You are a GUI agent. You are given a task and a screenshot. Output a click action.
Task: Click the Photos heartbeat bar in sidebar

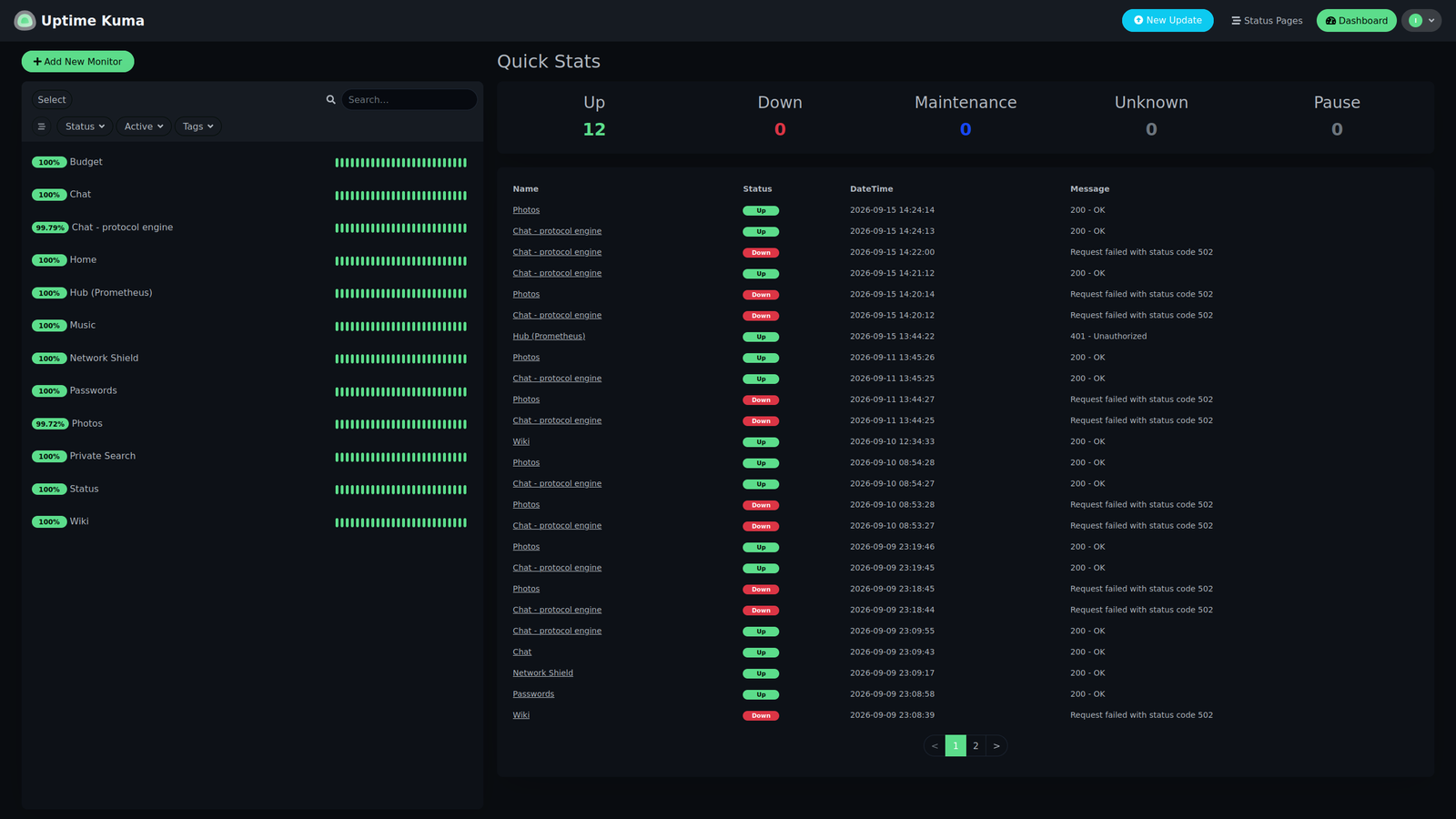tap(401, 424)
